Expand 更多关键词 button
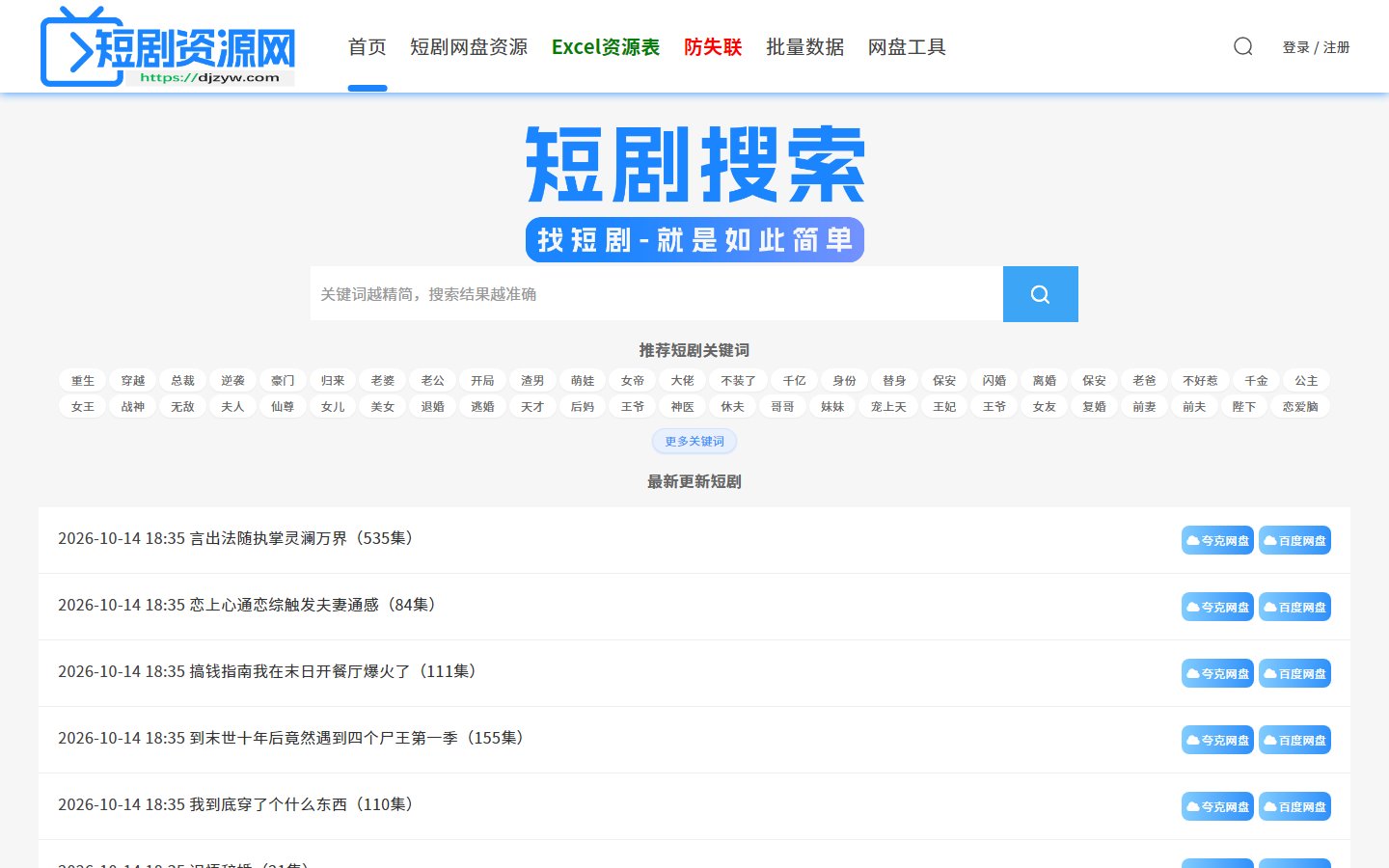The width and height of the screenshot is (1389, 868). point(694,442)
